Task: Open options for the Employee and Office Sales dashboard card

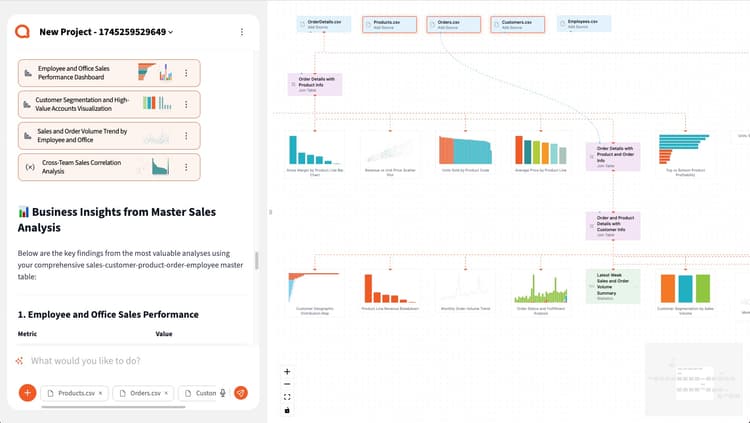Action: [x=186, y=73]
